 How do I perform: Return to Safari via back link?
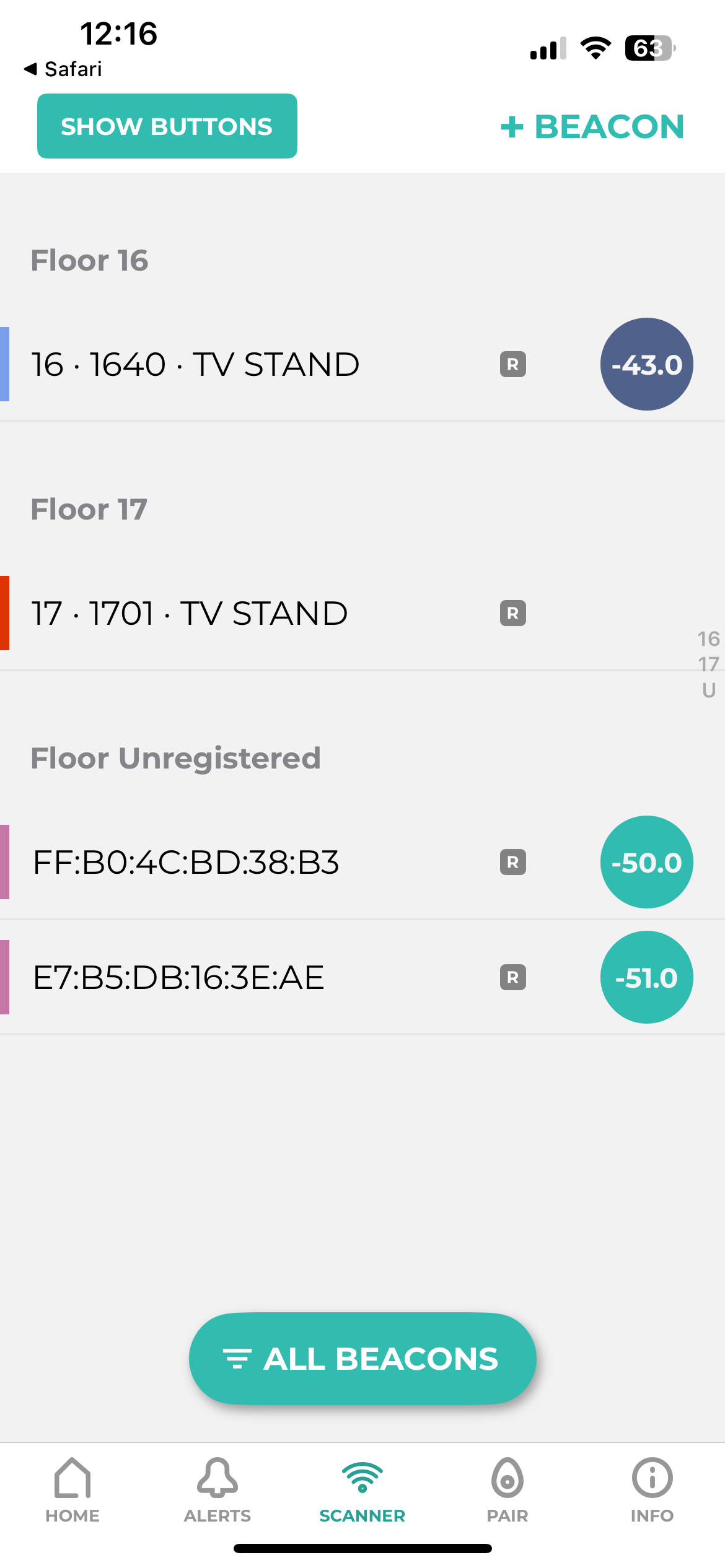click(x=63, y=69)
